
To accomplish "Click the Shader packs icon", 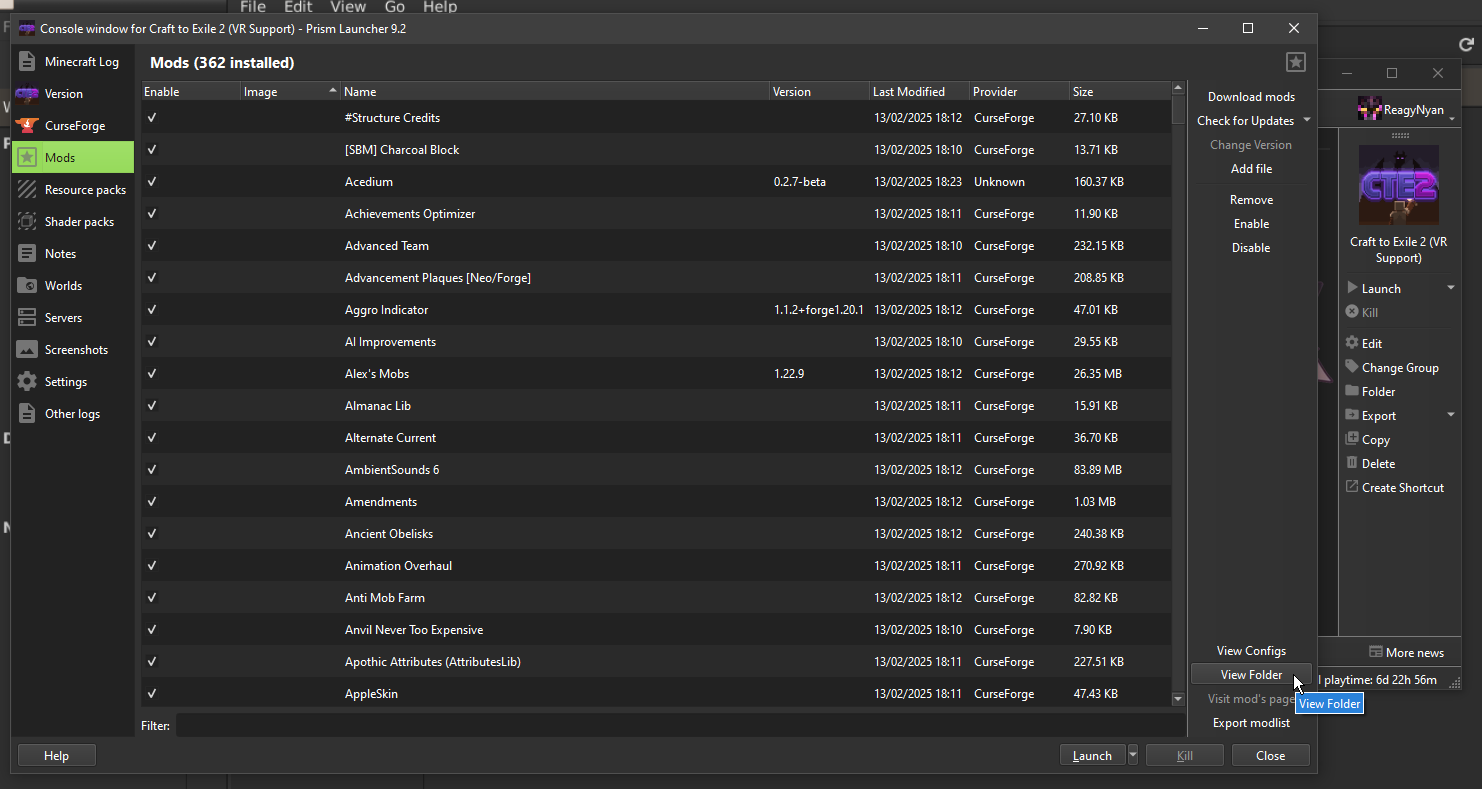I will 27,222.
